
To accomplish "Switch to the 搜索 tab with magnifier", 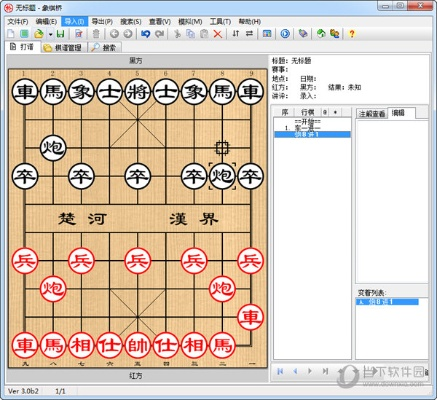I will coord(105,48).
